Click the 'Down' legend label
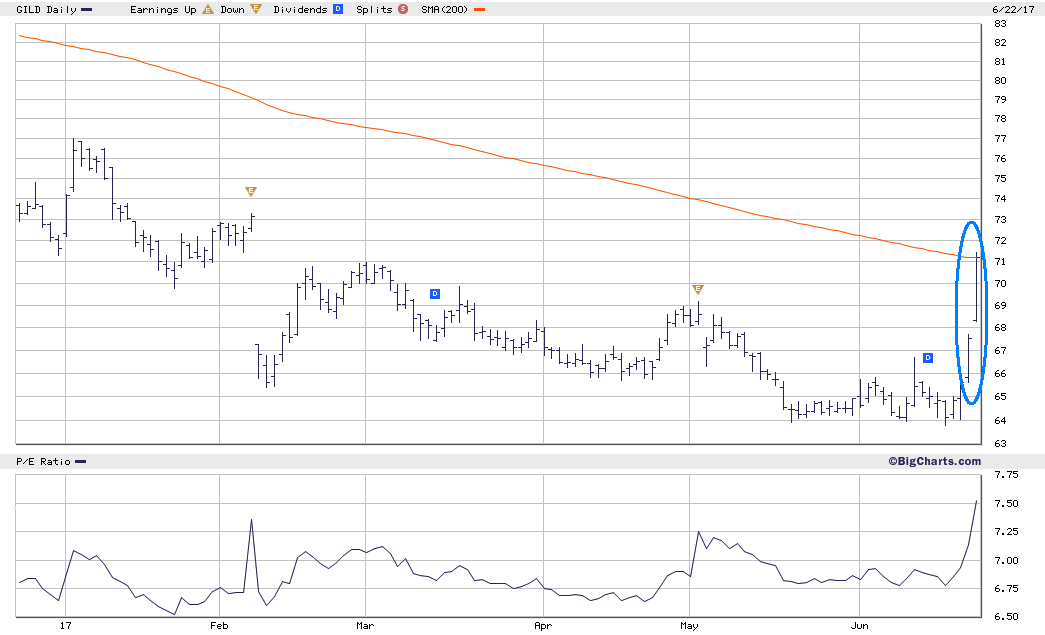The width and height of the screenshot is (1045, 635). tap(233, 10)
